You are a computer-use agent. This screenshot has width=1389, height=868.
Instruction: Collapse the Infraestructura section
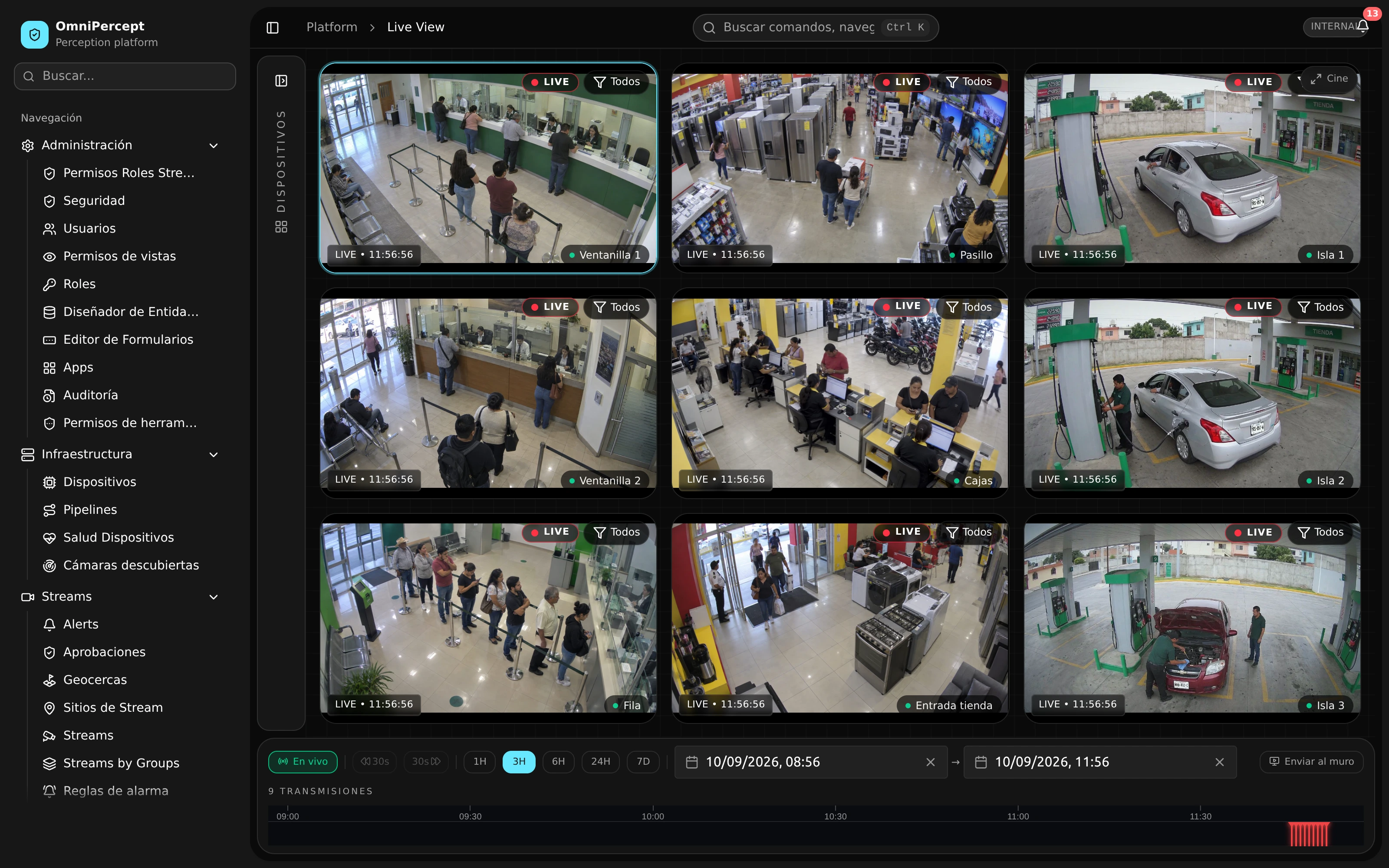point(214,455)
